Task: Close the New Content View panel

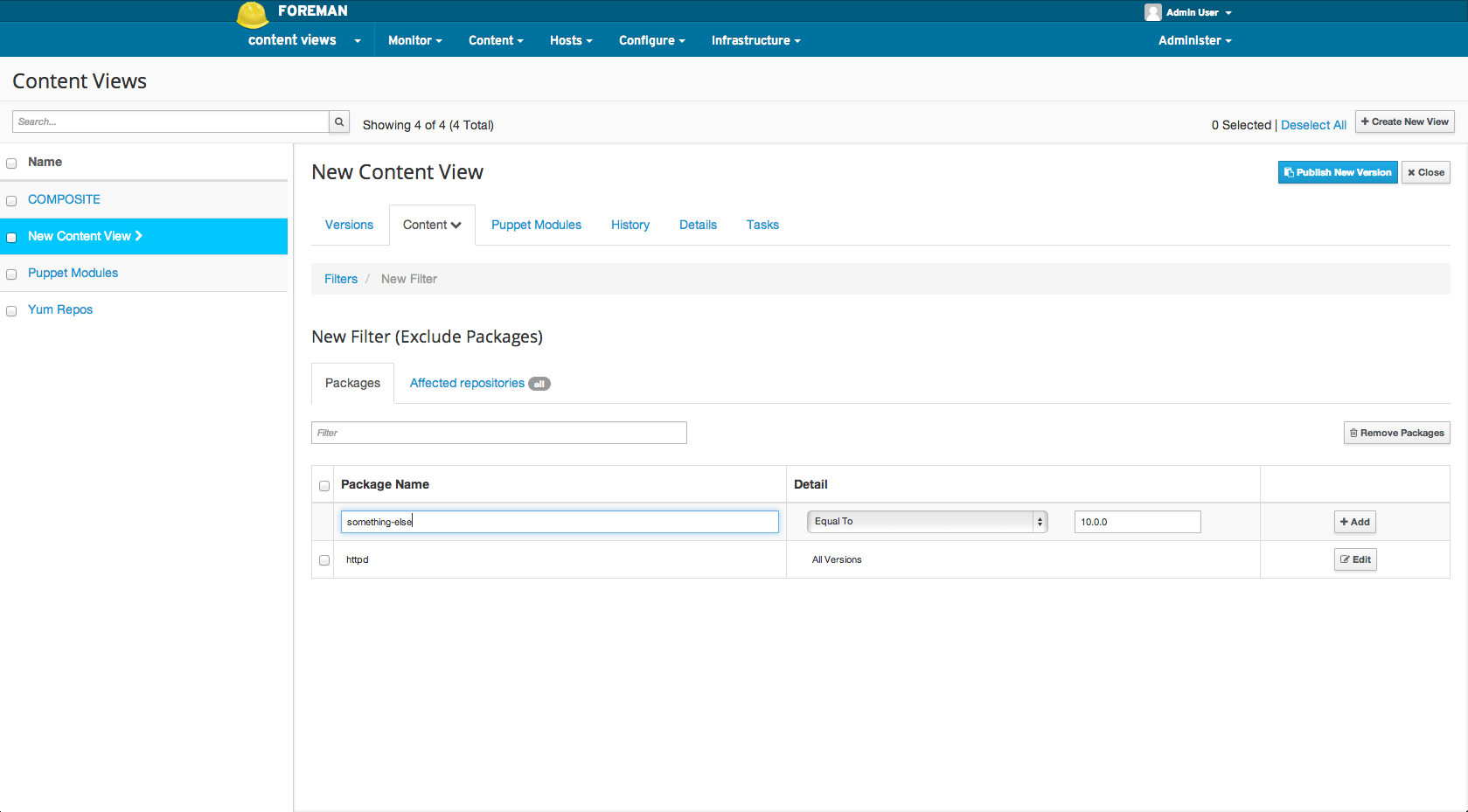Action: pyautogui.click(x=1425, y=172)
